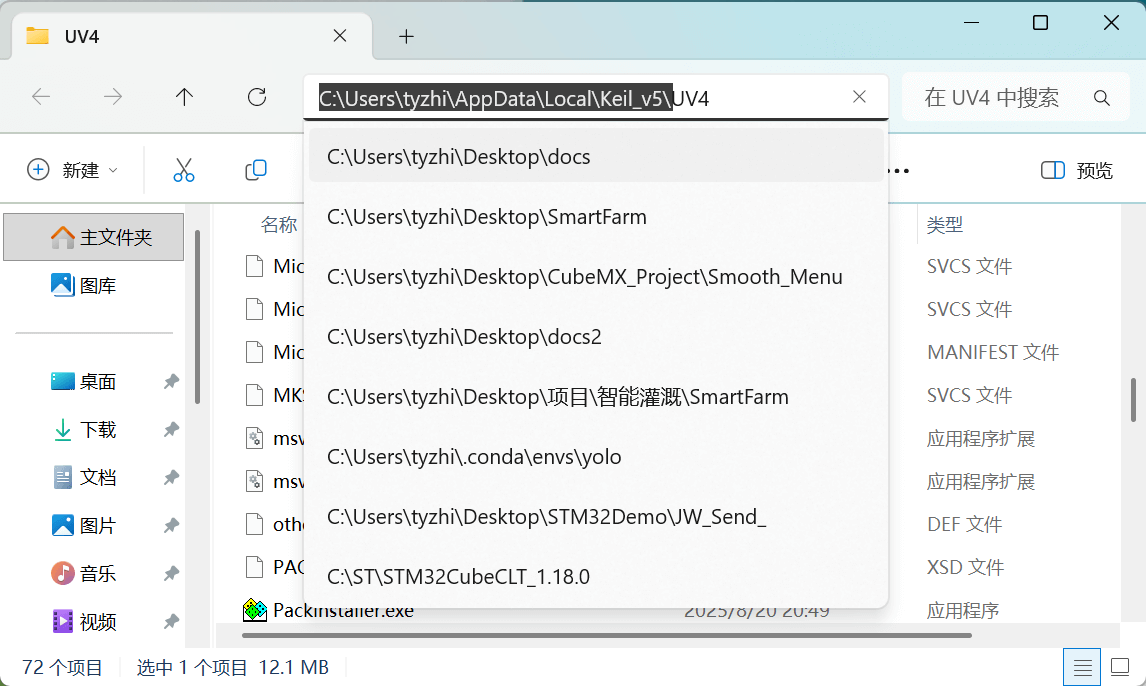Click the back navigation arrow
The height and width of the screenshot is (686, 1146).
coord(41,97)
